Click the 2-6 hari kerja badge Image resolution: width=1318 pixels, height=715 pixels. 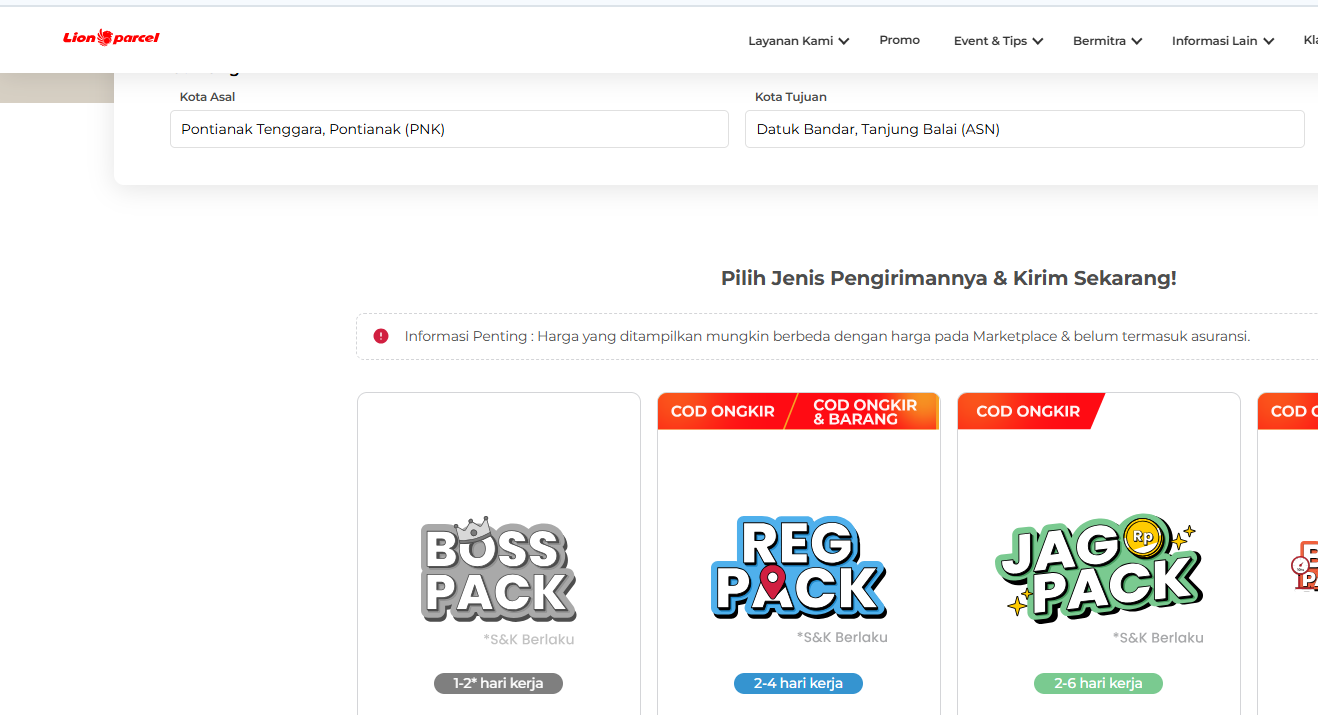click(1098, 683)
